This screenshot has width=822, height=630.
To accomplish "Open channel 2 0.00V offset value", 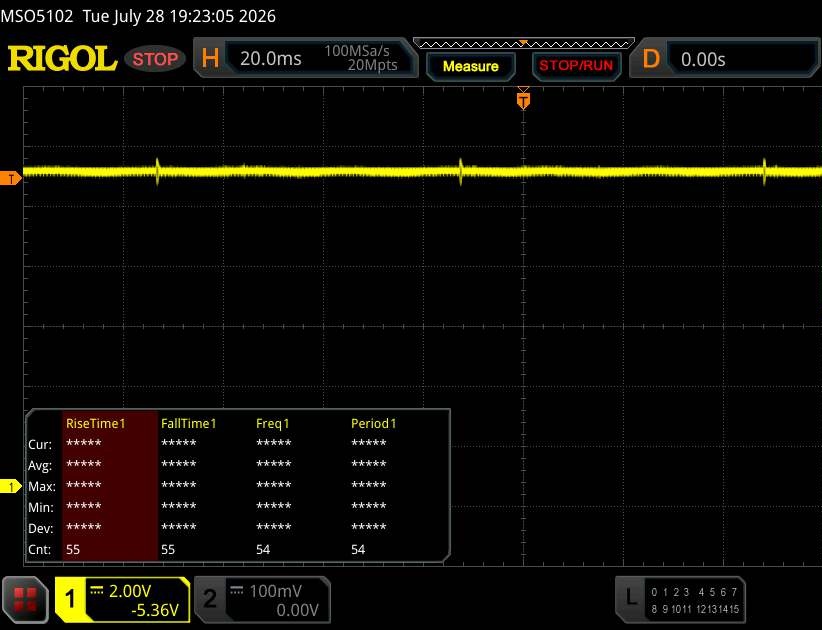I will [x=297, y=610].
